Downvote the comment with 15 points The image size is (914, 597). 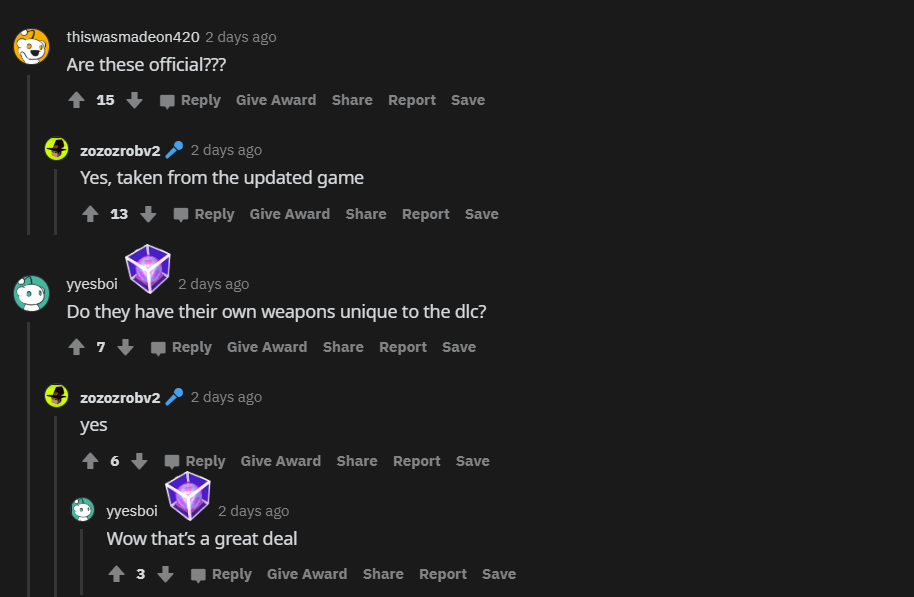coord(134,100)
